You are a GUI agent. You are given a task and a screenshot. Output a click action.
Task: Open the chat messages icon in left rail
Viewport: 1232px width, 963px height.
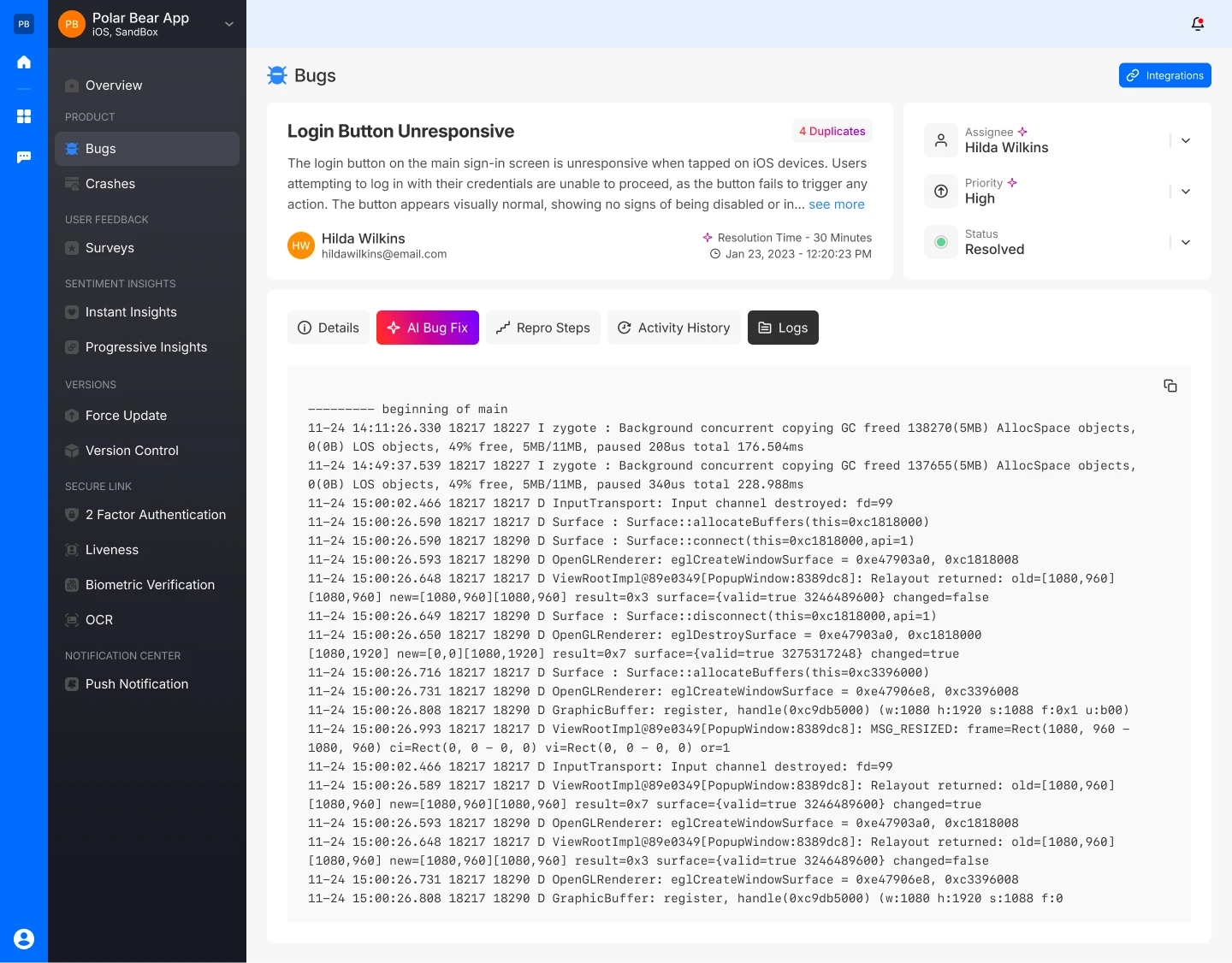(24, 157)
